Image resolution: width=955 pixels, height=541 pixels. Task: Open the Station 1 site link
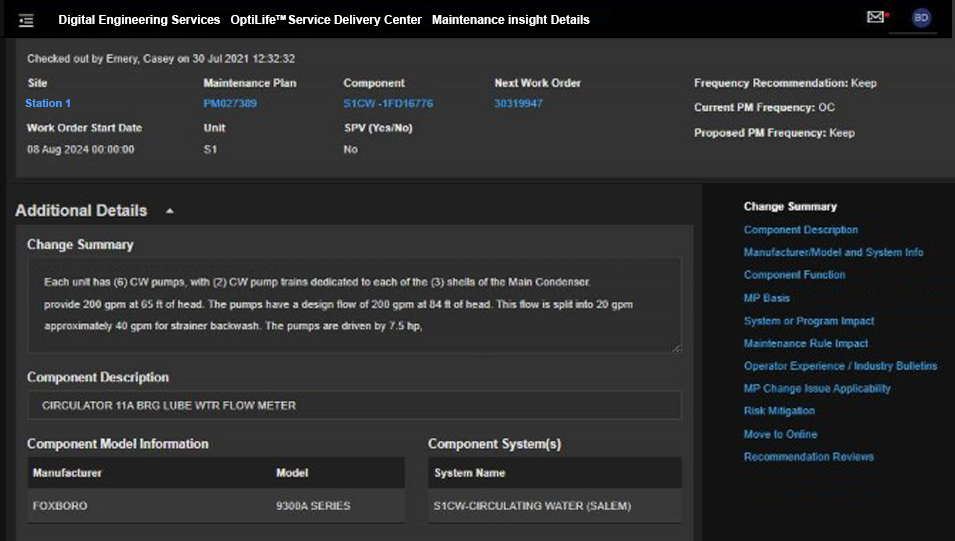point(48,104)
